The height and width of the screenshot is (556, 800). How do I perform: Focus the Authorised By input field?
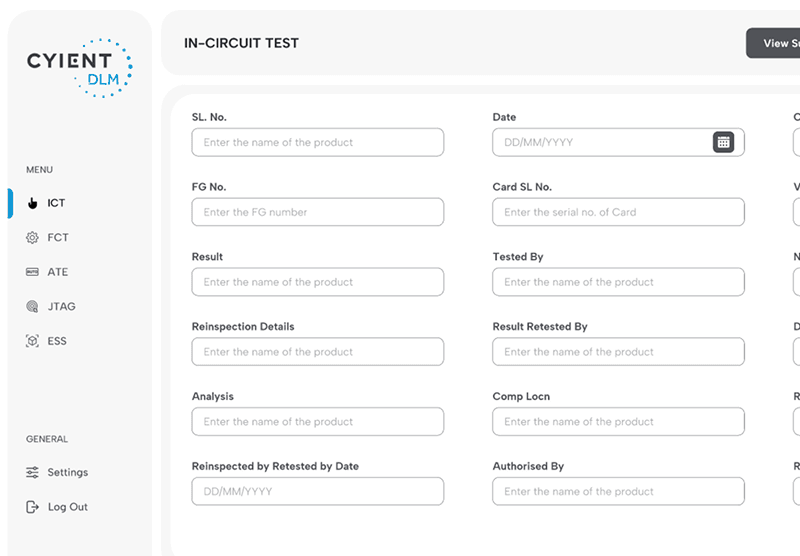tap(618, 491)
